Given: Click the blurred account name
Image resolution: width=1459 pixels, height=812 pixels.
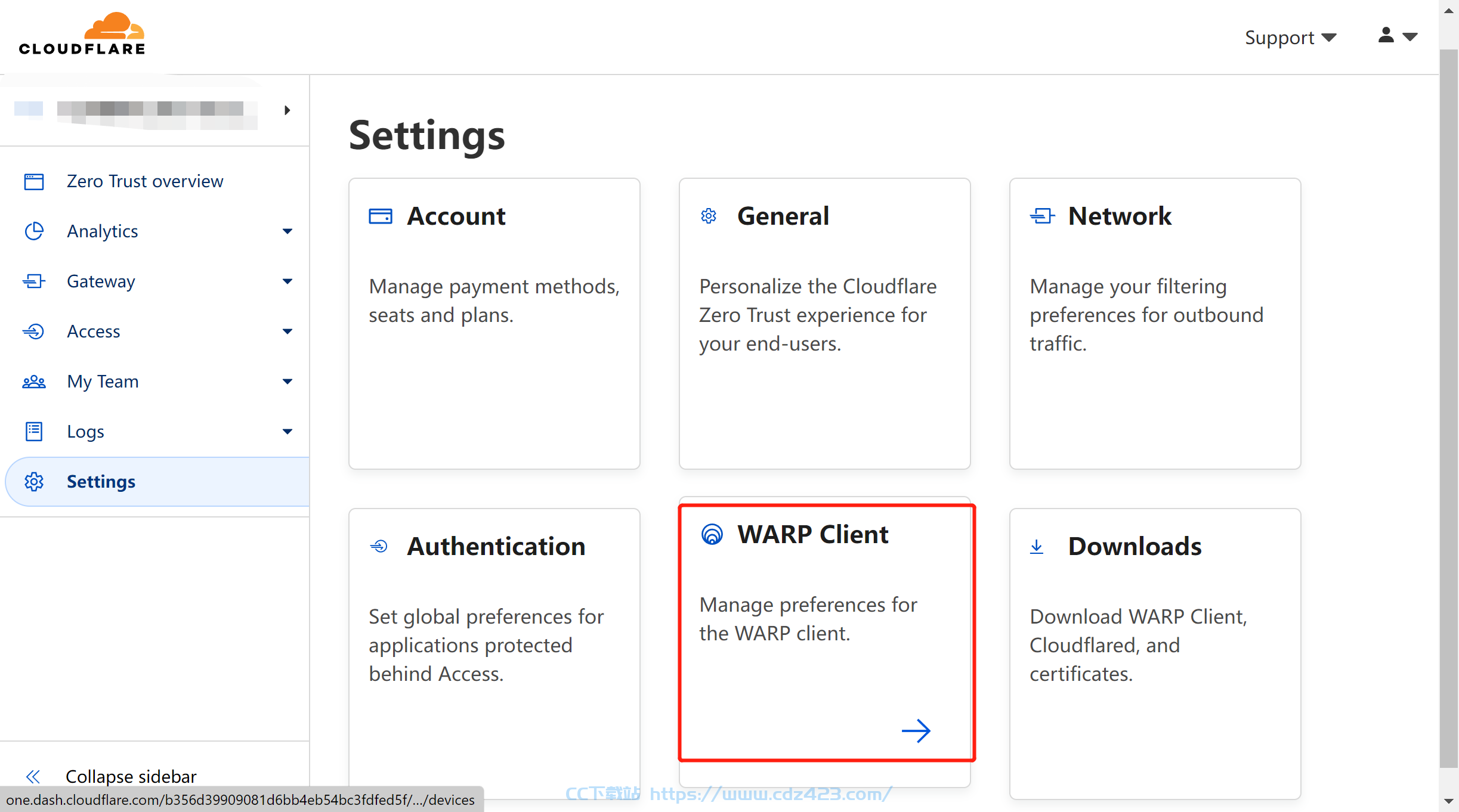Looking at the screenshot, I should click(157, 114).
